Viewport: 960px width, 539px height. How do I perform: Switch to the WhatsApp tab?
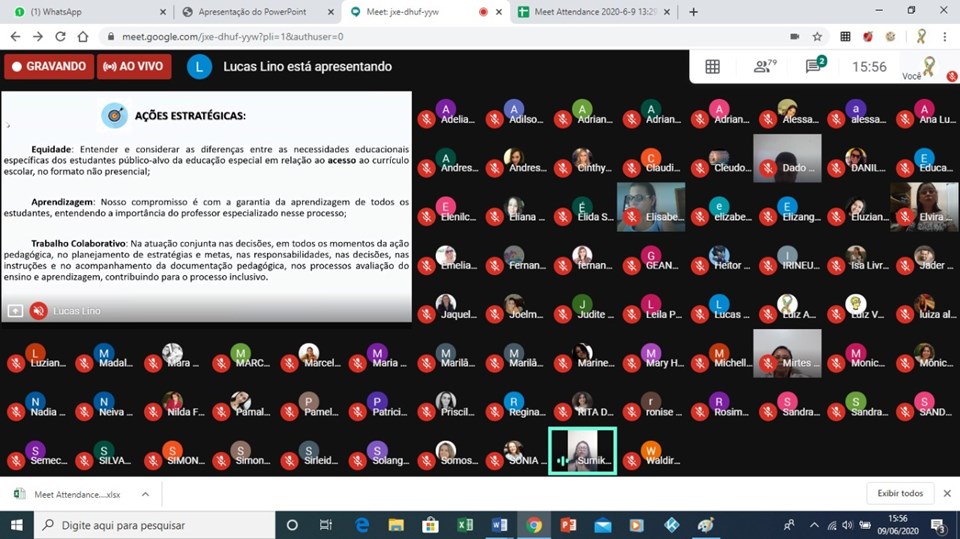point(84,12)
